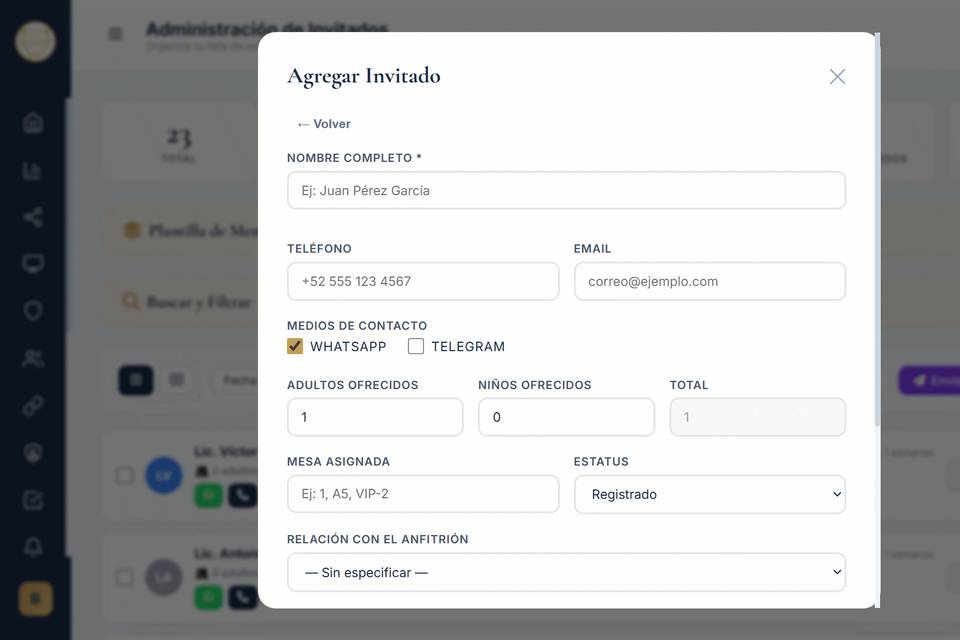
Task: Open the share icon in sidebar
Action: pos(33,217)
